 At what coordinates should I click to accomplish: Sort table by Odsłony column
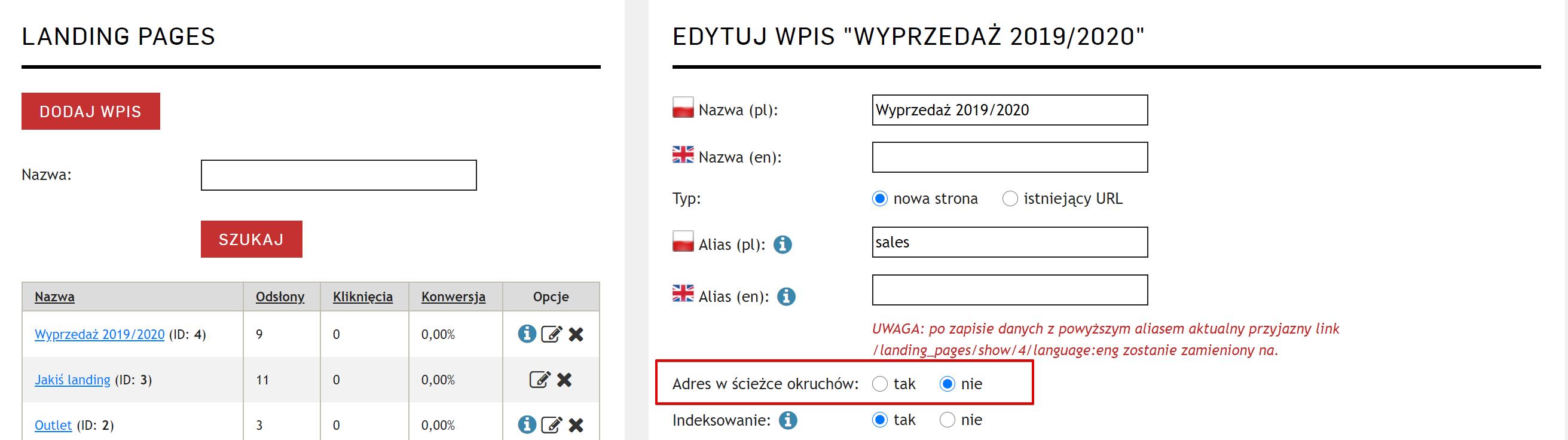pos(280,297)
